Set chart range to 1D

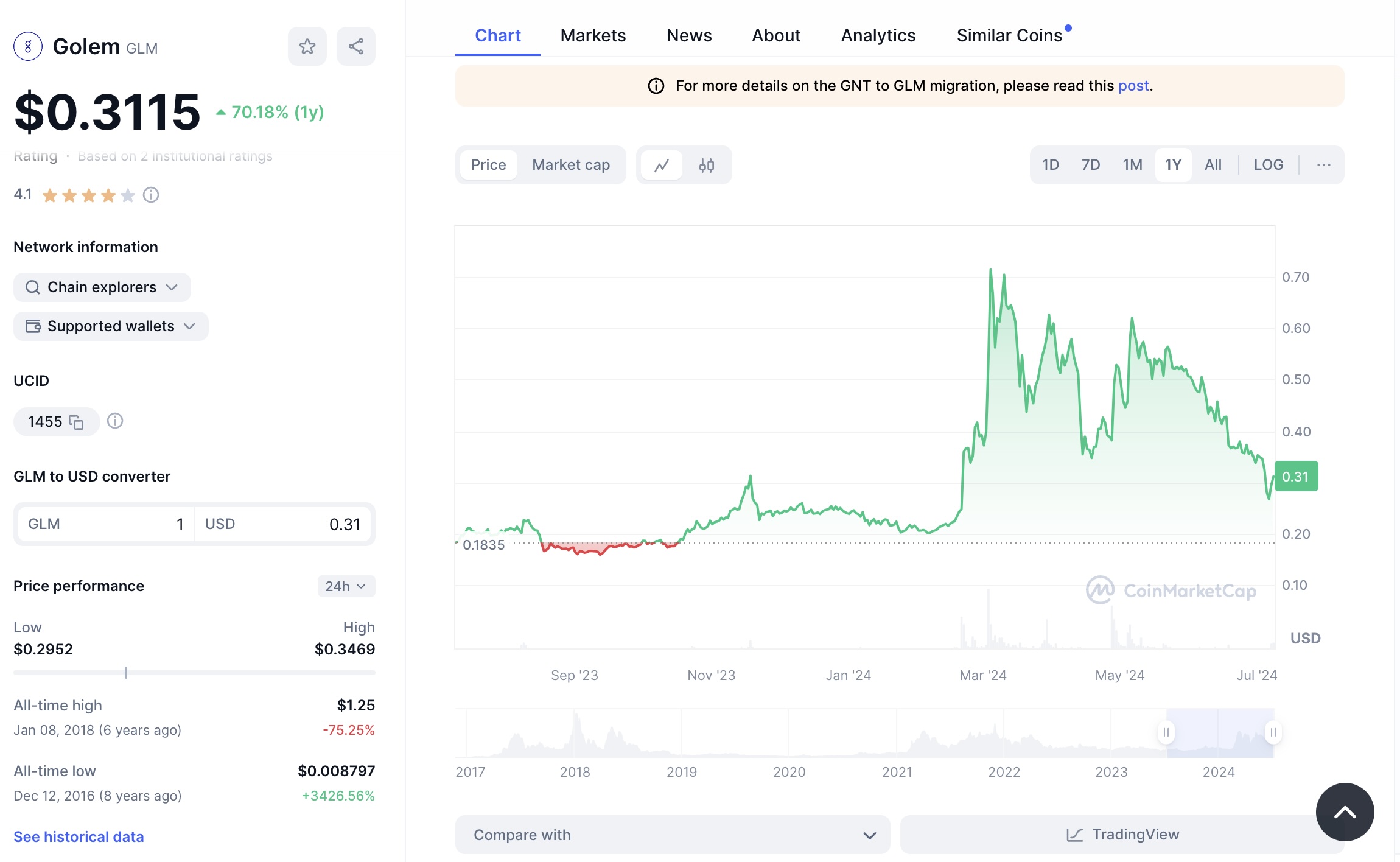point(1051,165)
